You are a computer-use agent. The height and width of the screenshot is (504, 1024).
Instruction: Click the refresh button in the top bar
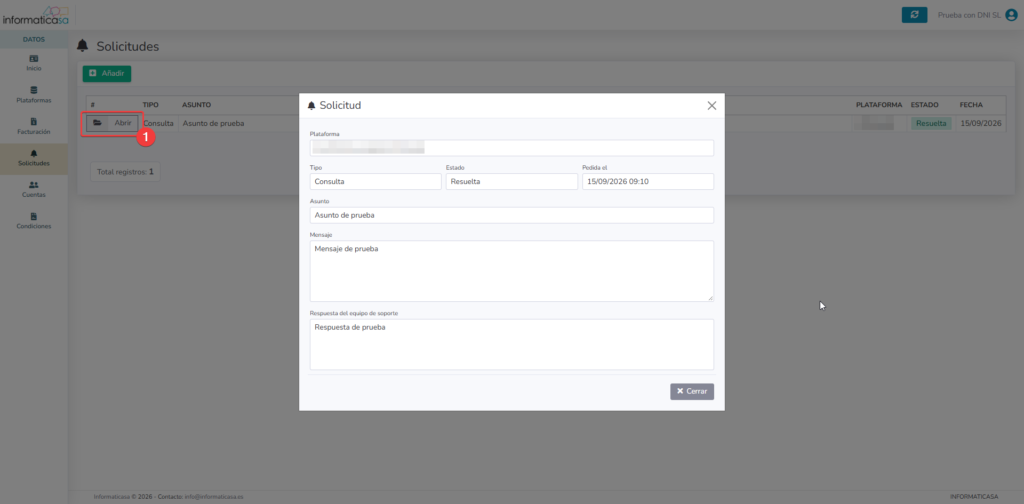pos(914,15)
